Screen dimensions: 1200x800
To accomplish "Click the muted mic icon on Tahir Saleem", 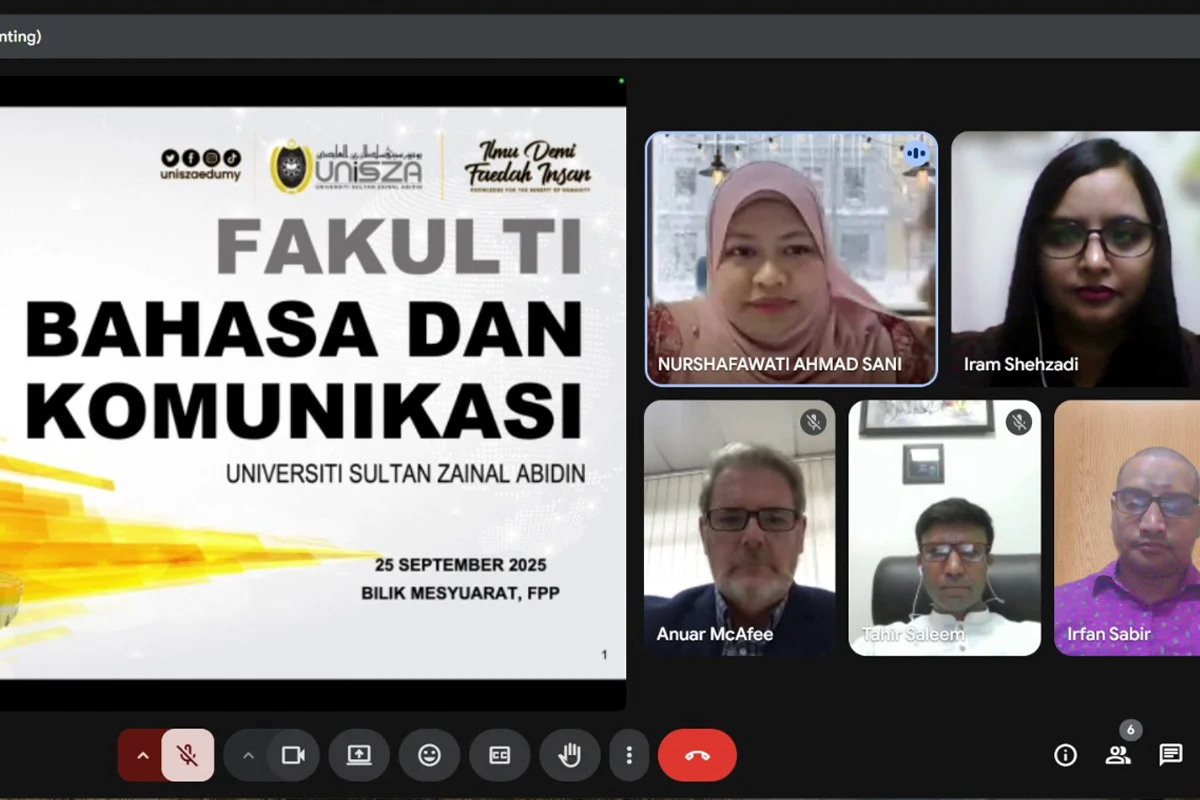I will pyautogui.click(x=1018, y=422).
